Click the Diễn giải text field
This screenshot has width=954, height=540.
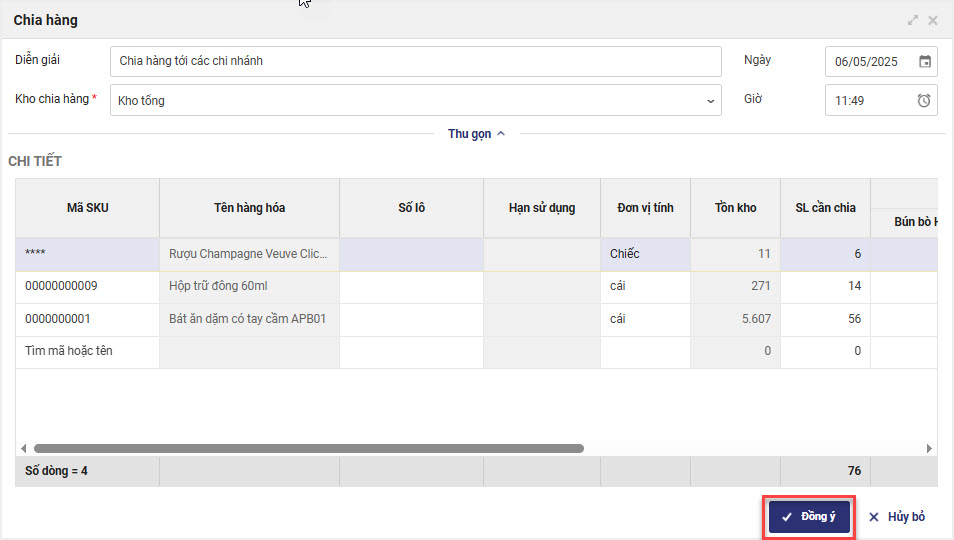(x=415, y=61)
